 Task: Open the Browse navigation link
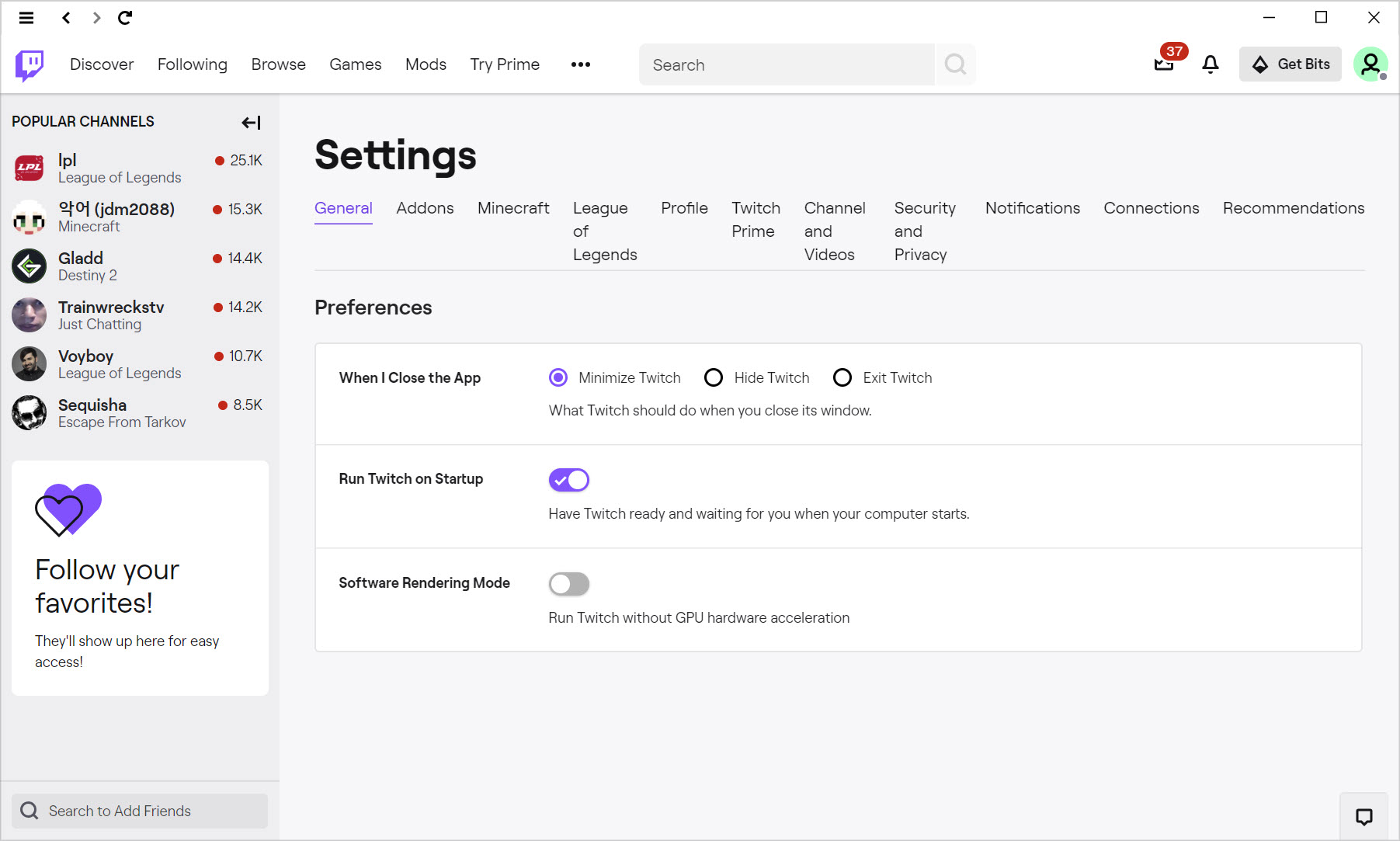[x=278, y=64]
